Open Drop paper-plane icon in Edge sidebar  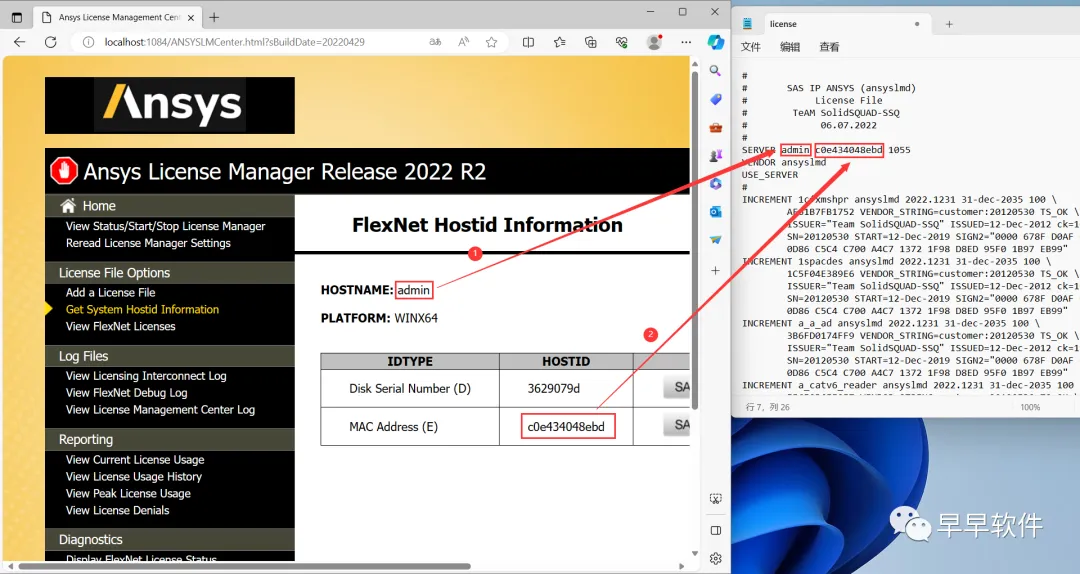(716, 240)
